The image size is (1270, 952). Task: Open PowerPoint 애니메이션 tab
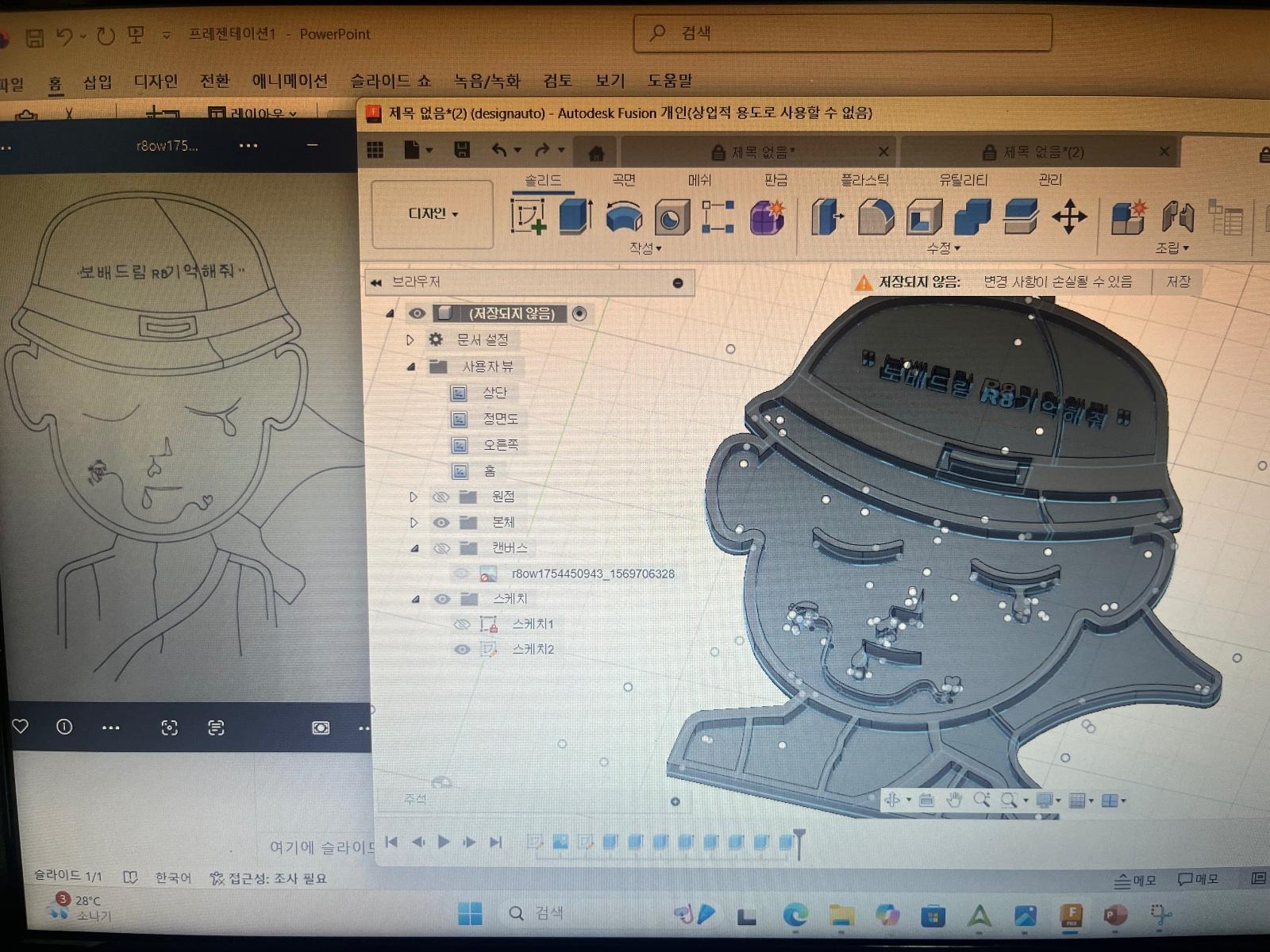point(290,81)
